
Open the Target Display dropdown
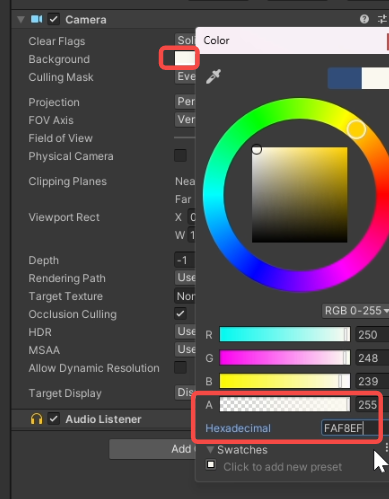click(185, 392)
